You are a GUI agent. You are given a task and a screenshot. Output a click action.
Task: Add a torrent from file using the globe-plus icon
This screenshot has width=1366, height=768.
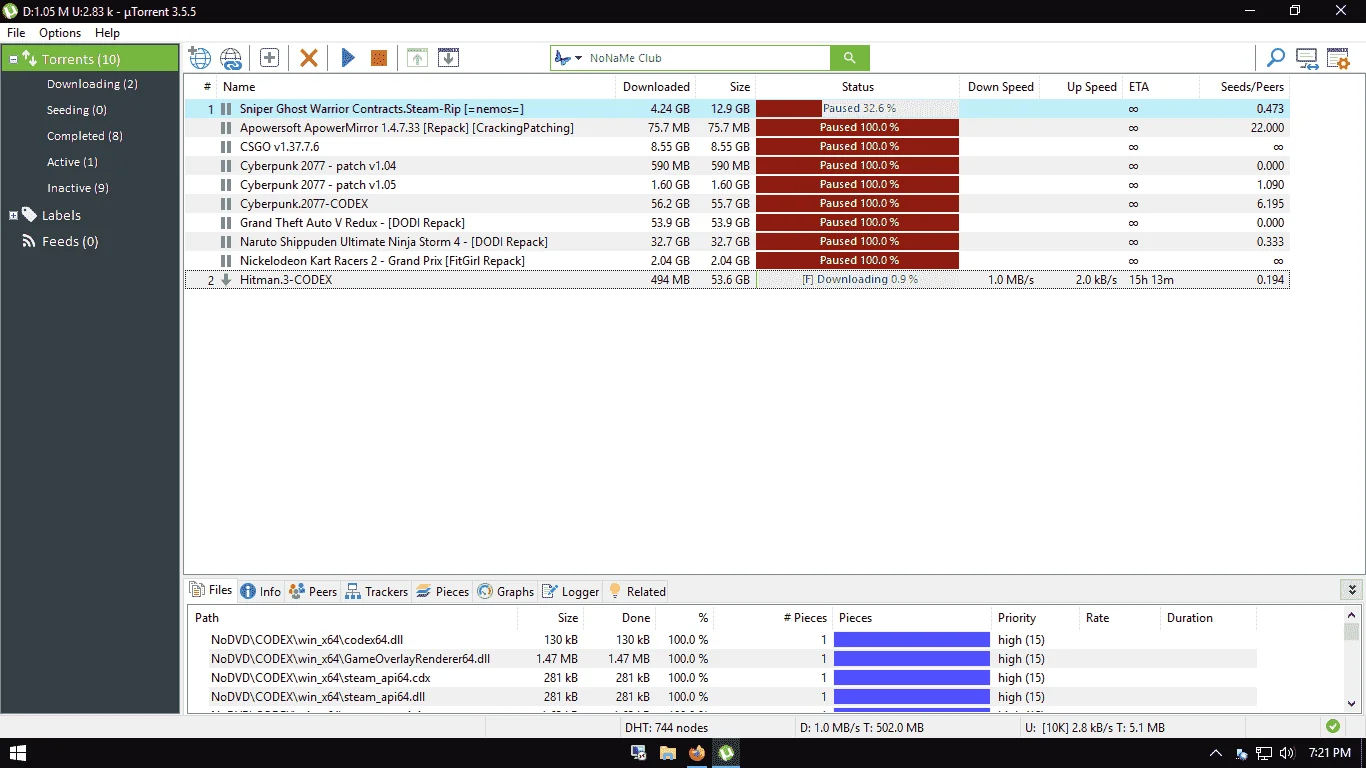click(x=200, y=58)
